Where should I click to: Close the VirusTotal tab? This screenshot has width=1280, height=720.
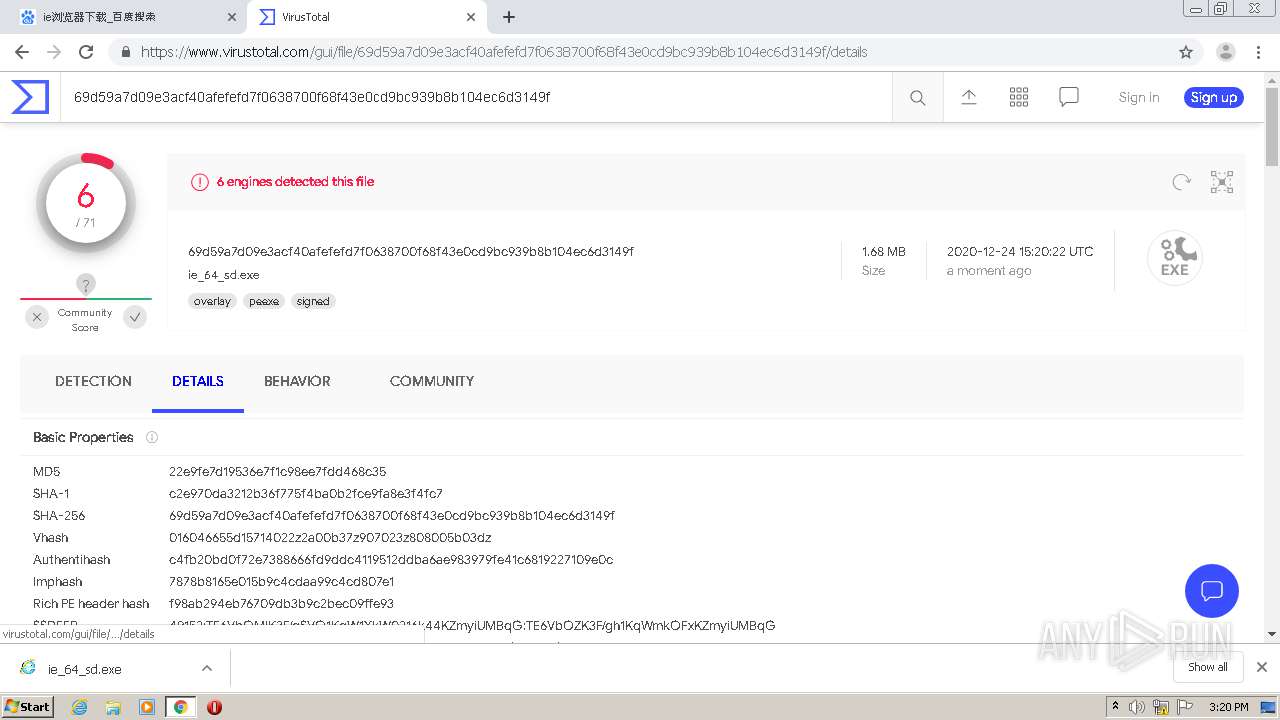(x=471, y=17)
